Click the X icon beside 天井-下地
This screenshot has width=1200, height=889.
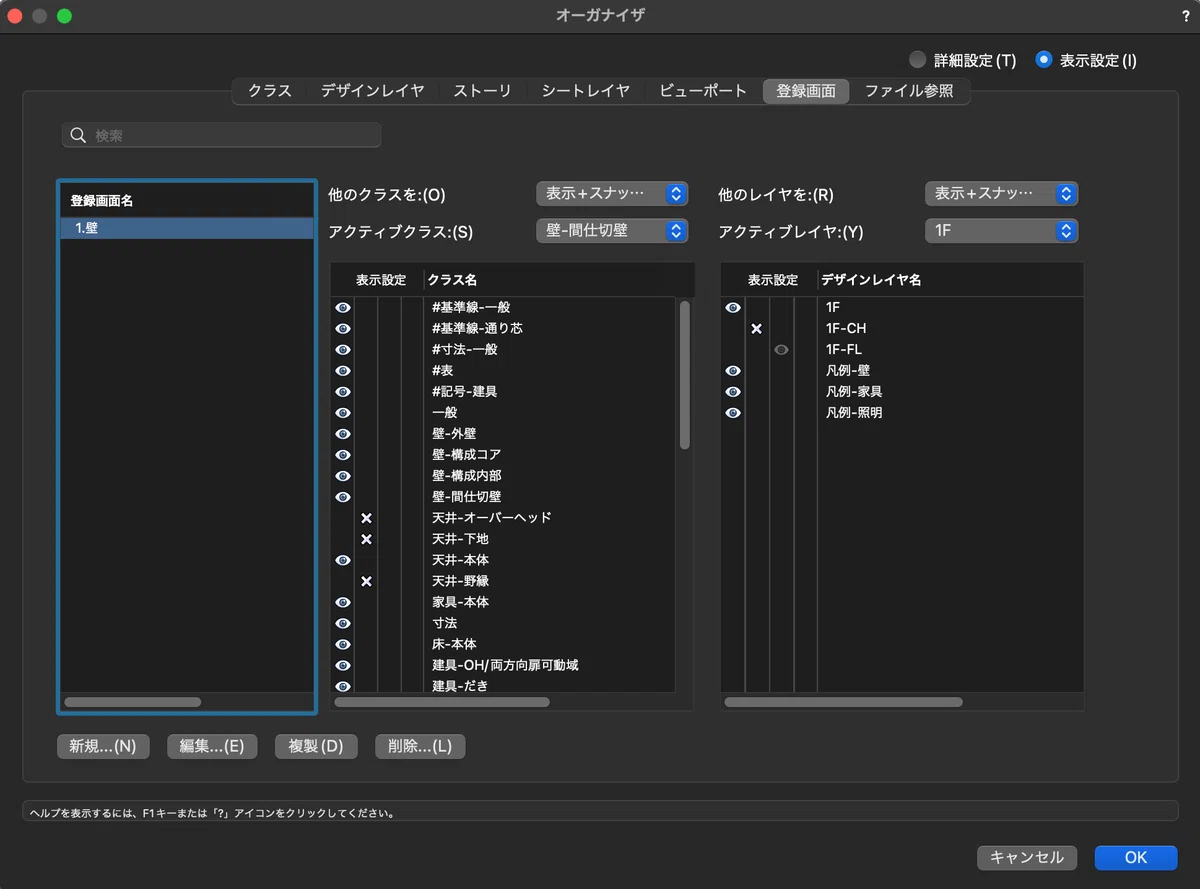[x=366, y=538]
